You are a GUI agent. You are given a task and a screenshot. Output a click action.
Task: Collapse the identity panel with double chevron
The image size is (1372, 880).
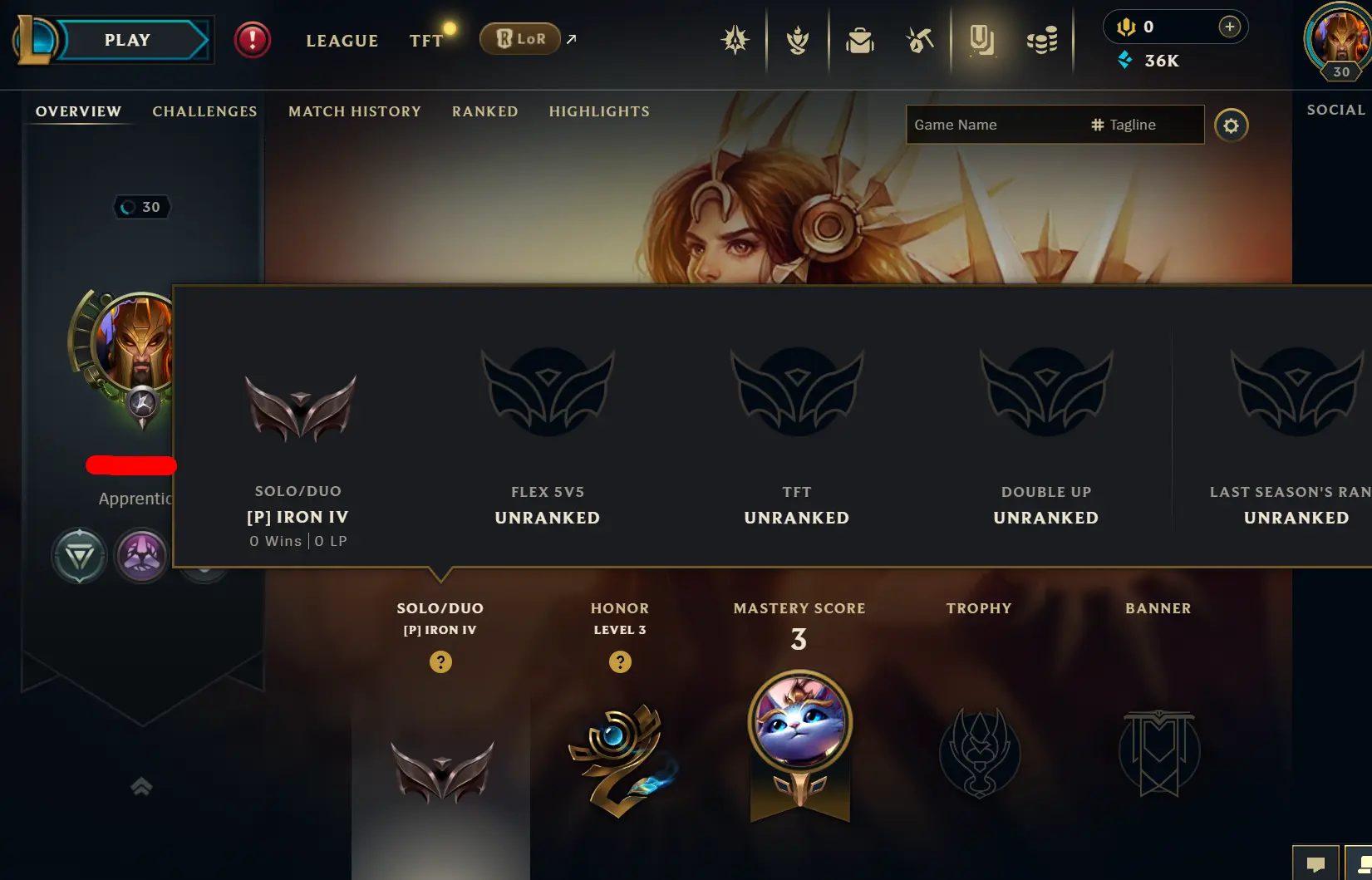[x=141, y=786]
